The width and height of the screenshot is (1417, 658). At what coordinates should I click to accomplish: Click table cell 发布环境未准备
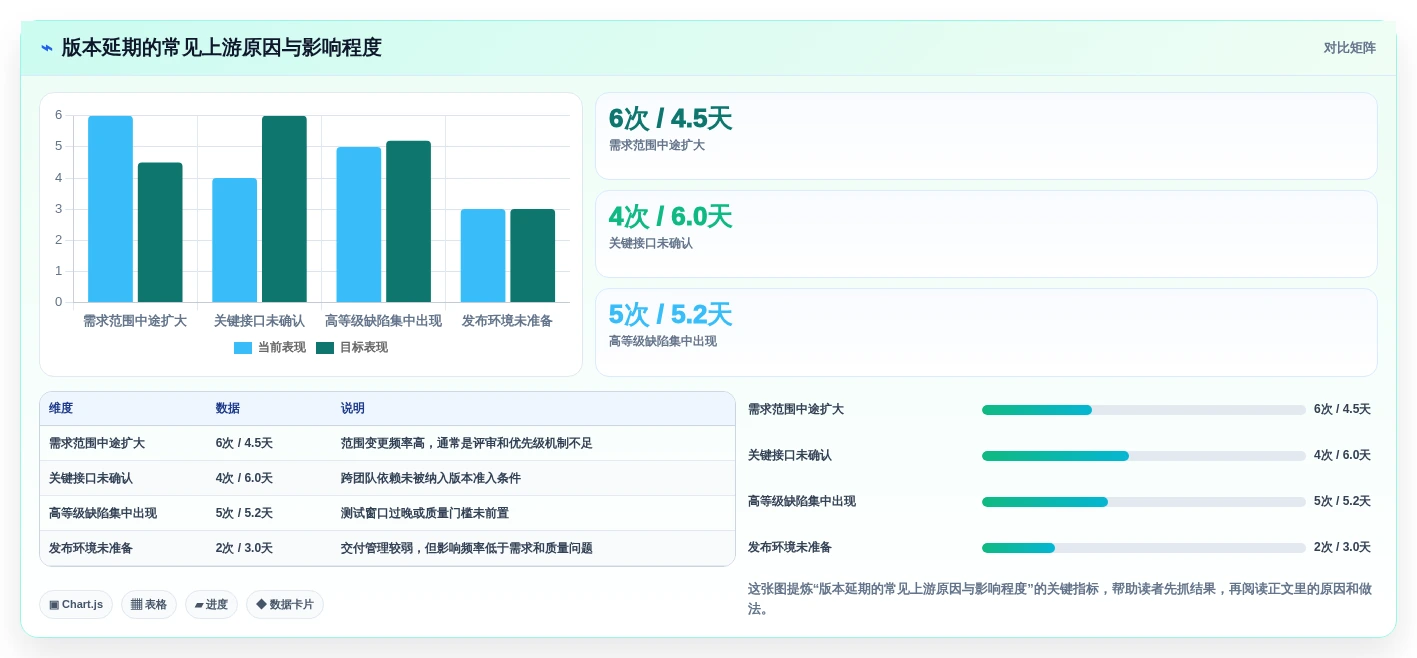click(x=91, y=548)
